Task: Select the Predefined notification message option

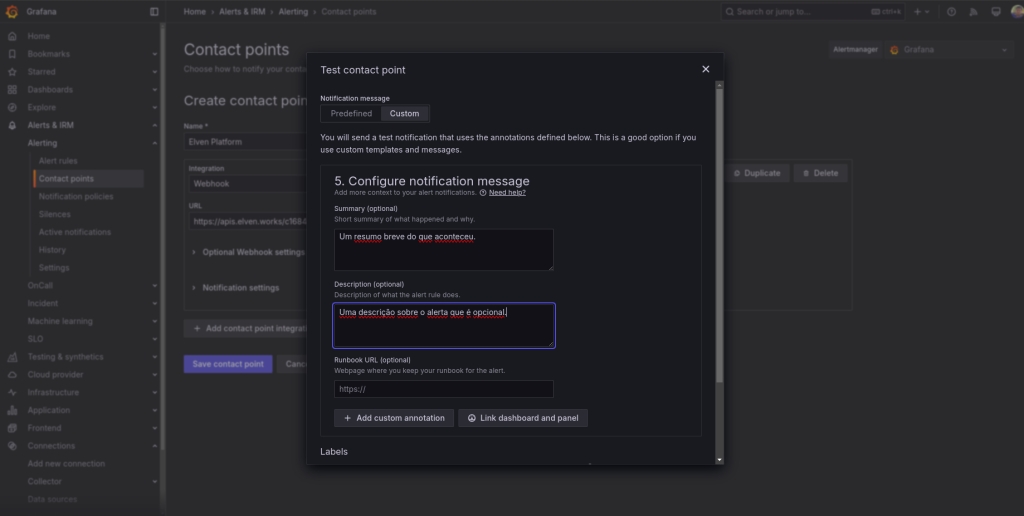Action: tap(351, 114)
